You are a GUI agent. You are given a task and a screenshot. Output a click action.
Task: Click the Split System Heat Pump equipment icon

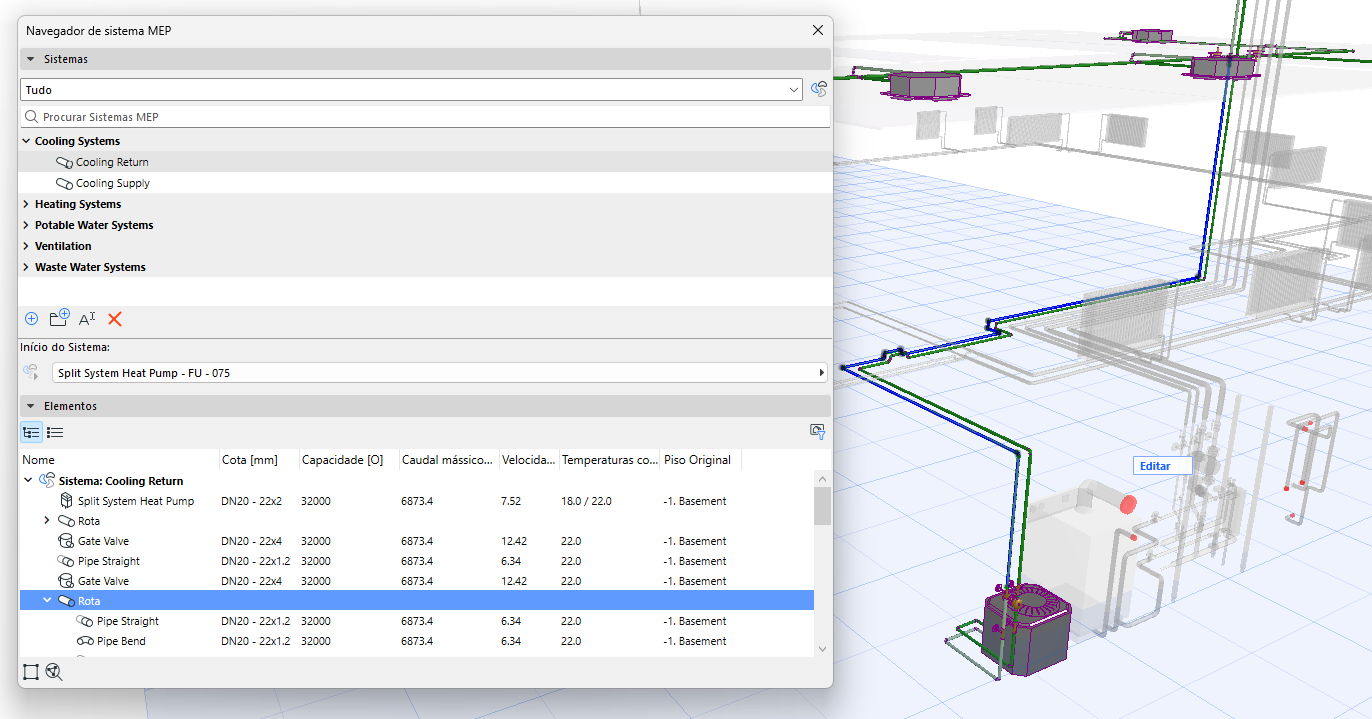(67, 501)
